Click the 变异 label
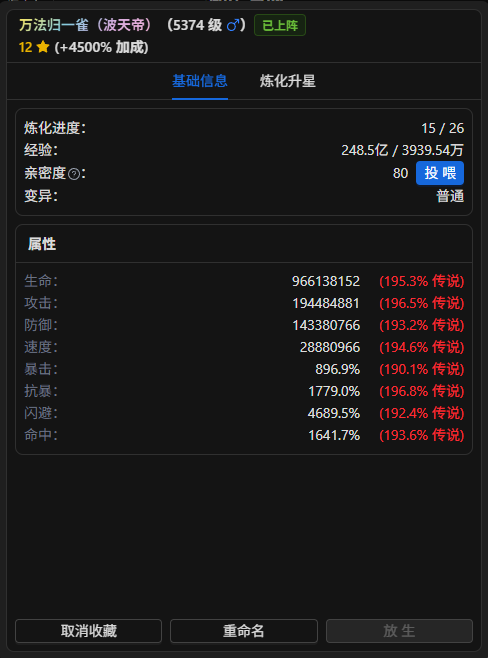The height and width of the screenshot is (658, 488). click(x=41, y=196)
